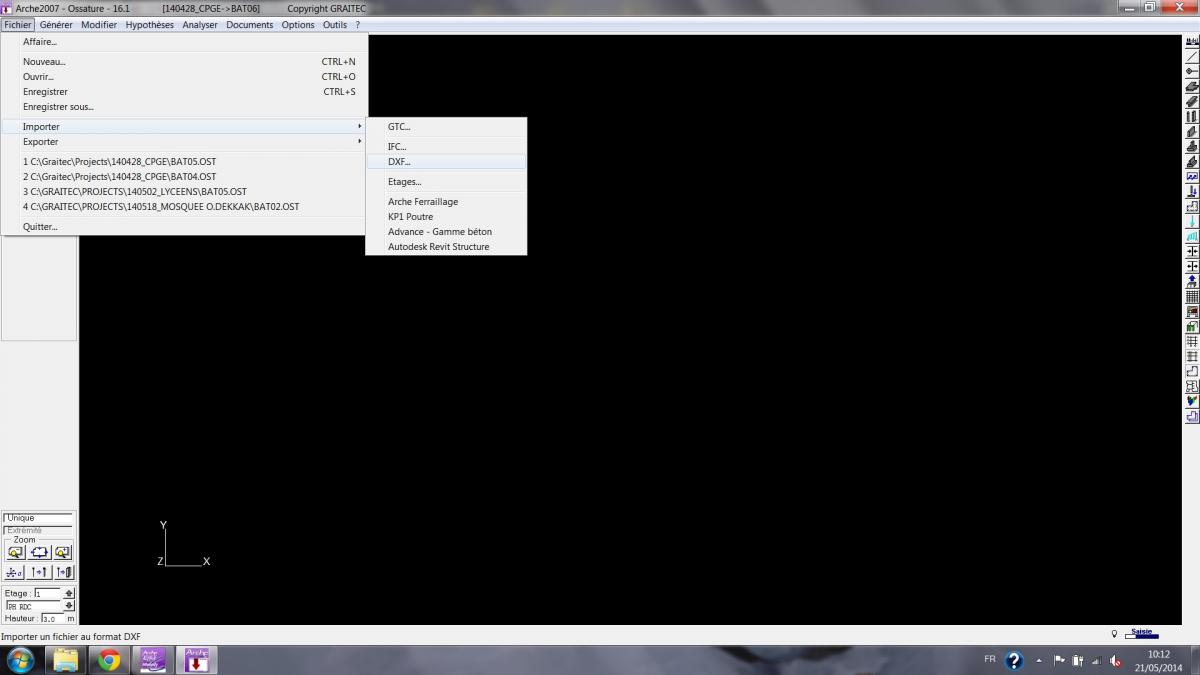Select the plain diagonal line tool
The width and height of the screenshot is (1200, 675).
click(1192, 56)
